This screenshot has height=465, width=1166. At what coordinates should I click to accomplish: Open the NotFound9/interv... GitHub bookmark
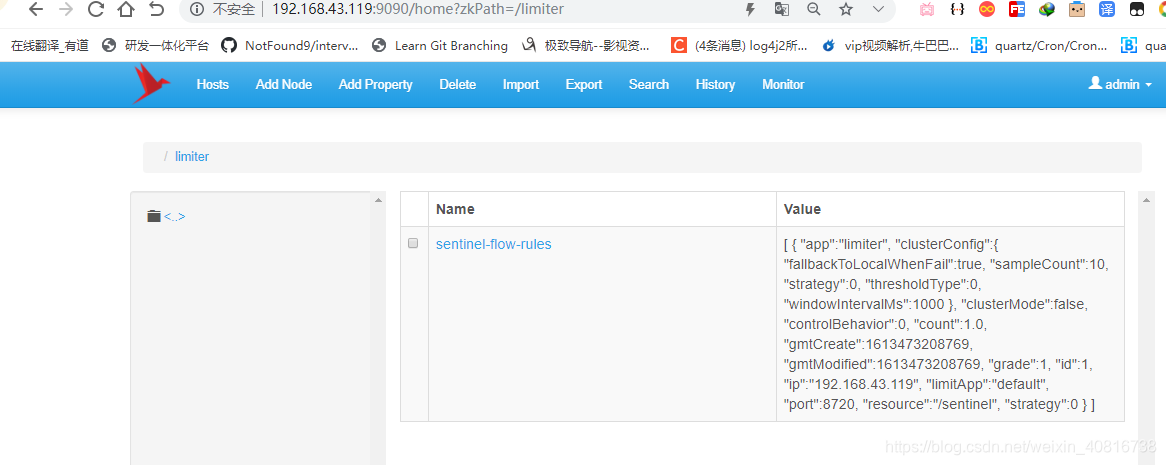click(291, 45)
